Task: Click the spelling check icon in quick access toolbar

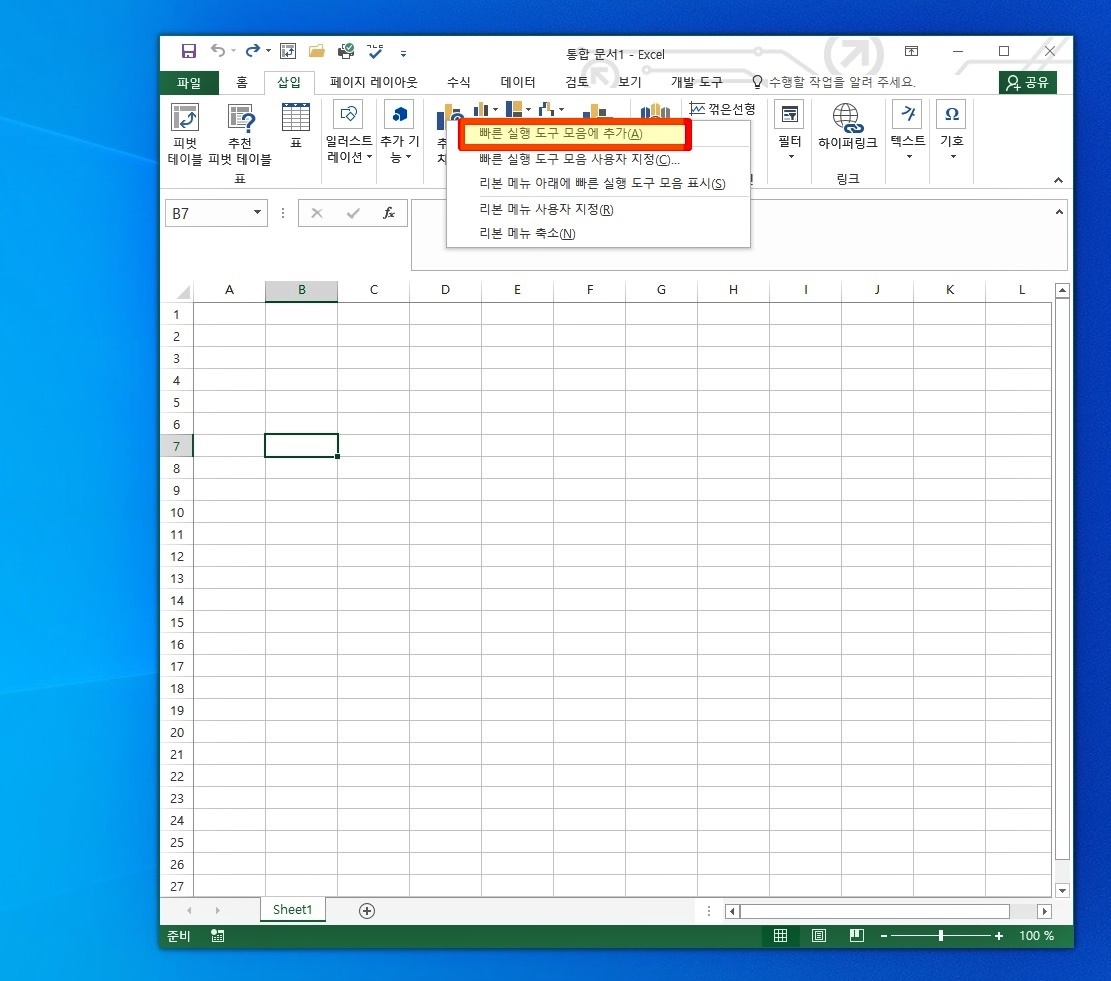Action: coord(375,50)
